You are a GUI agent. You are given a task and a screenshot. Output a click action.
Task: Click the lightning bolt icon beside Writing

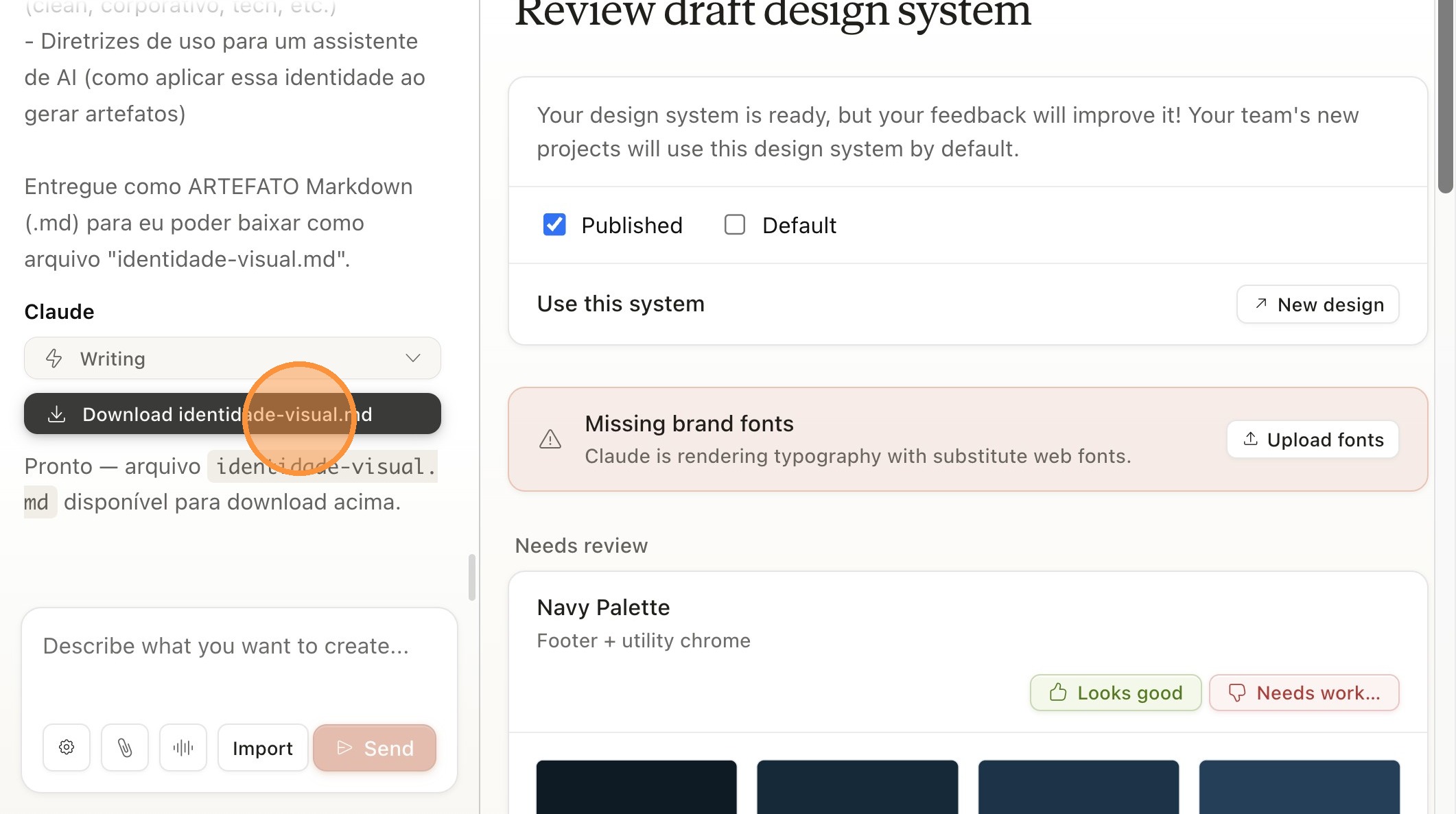(54, 359)
